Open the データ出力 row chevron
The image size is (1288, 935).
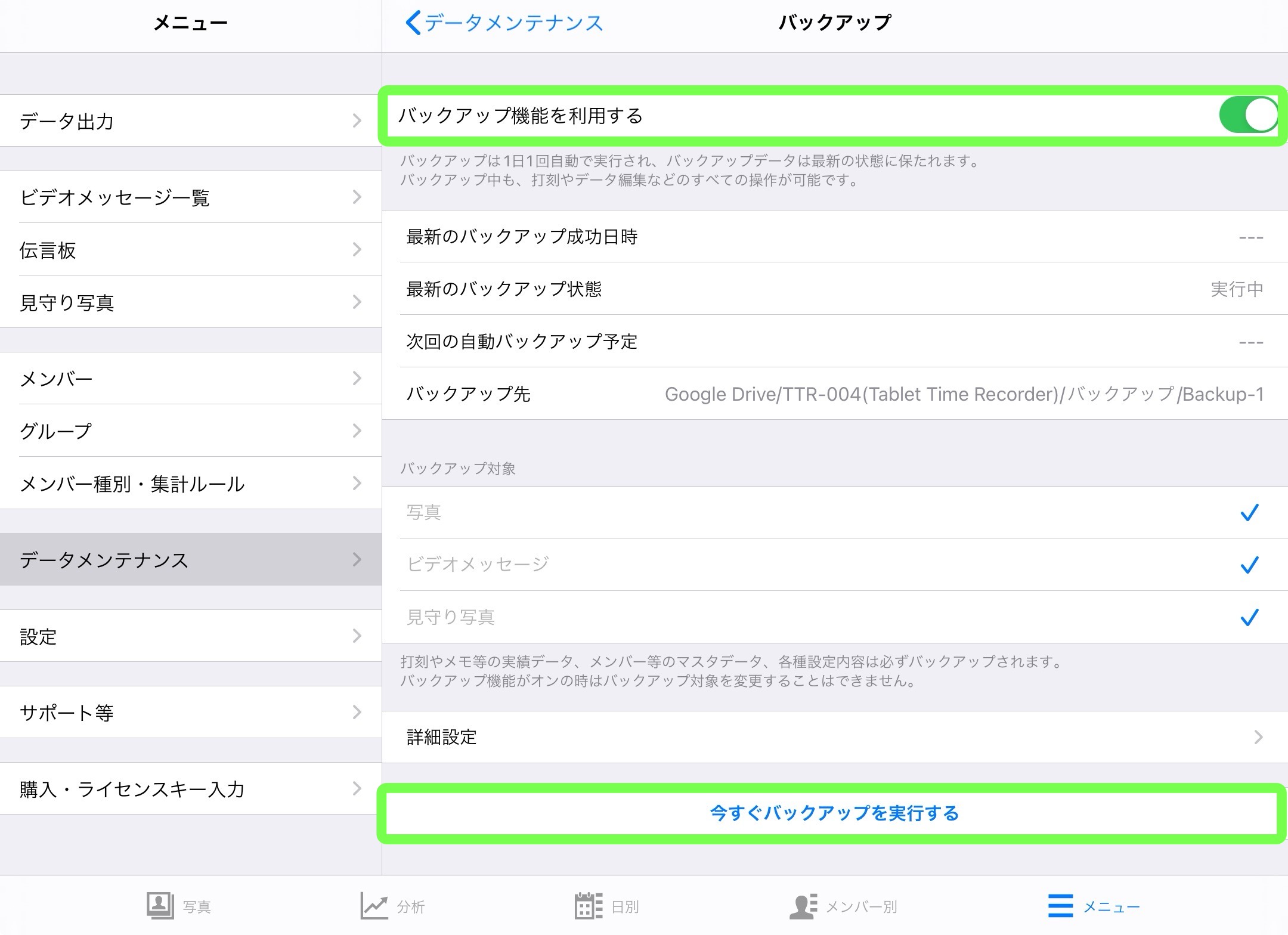357,120
